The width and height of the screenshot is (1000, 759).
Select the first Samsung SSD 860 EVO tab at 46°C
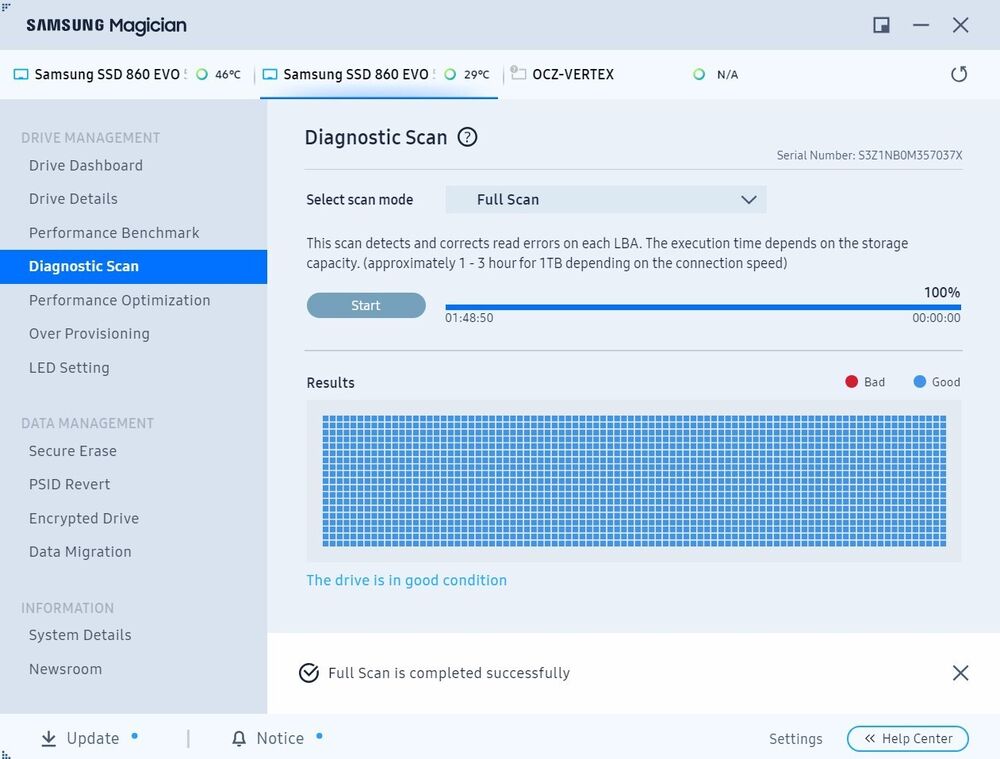point(128,74)
